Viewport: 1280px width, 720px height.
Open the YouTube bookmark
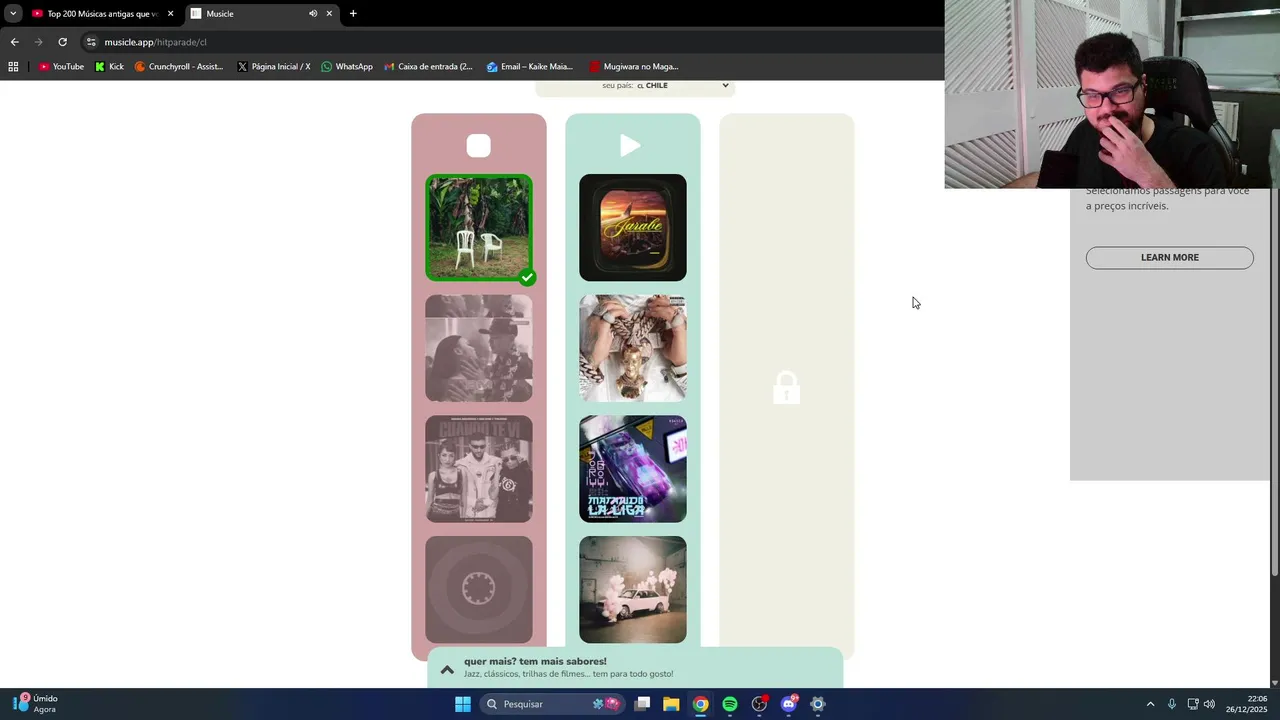pos(61,67)
